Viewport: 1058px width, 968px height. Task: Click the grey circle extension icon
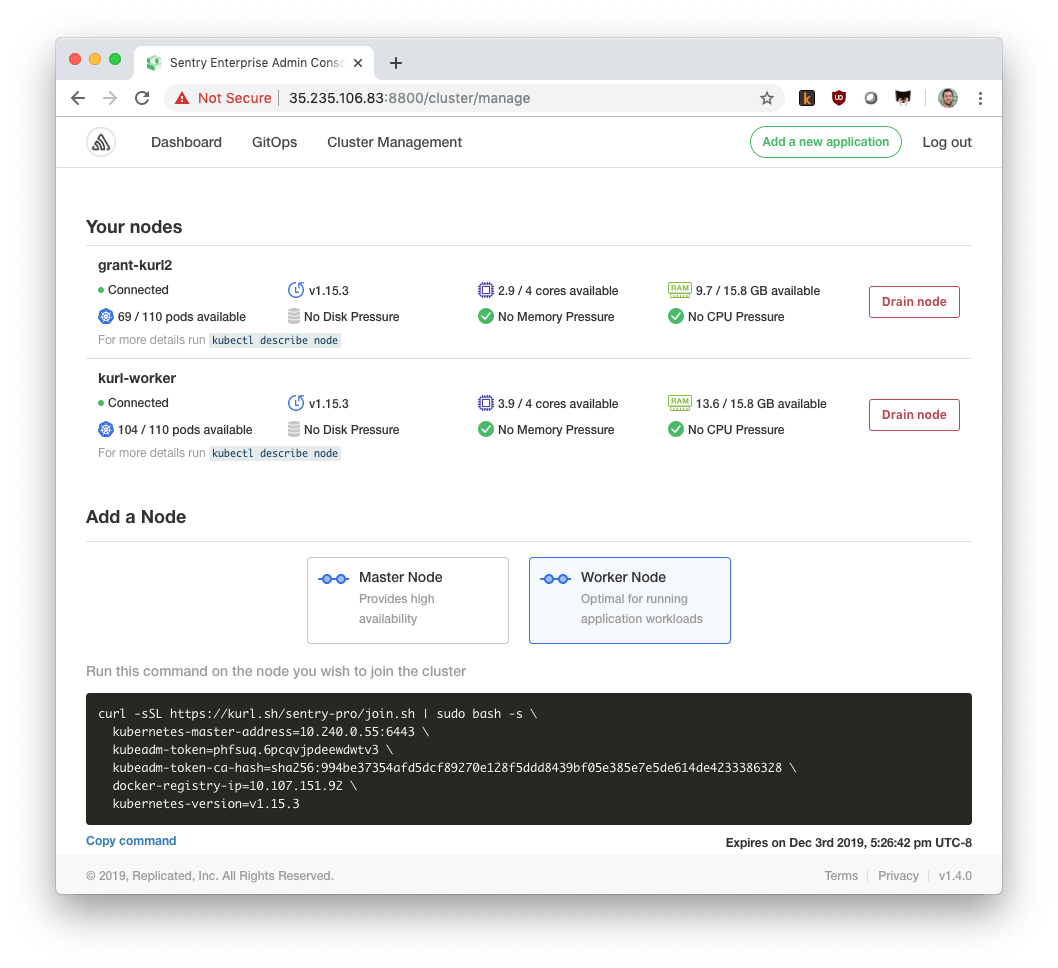871,98
